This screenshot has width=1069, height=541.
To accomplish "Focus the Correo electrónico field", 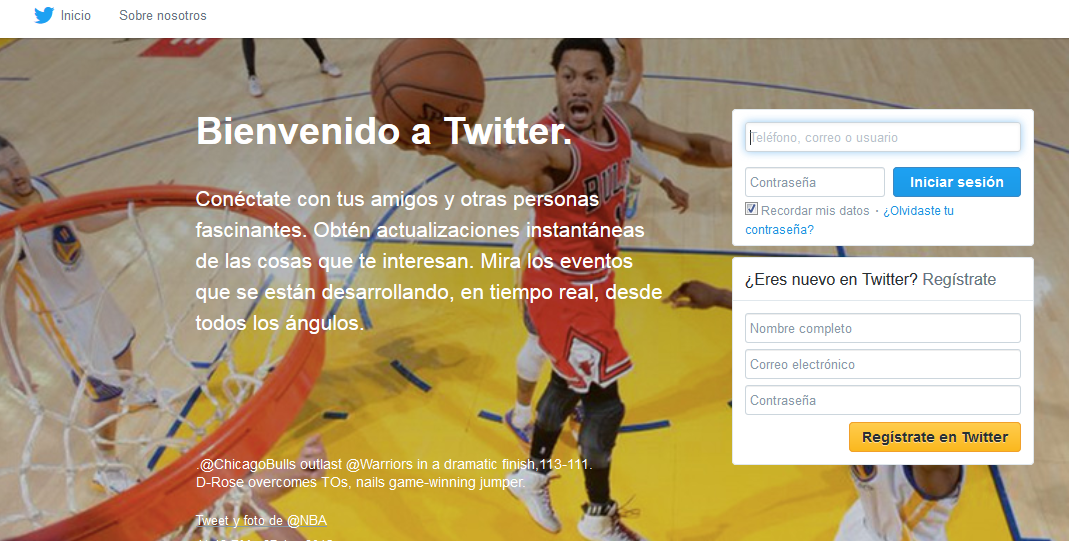I will (882, 364).
